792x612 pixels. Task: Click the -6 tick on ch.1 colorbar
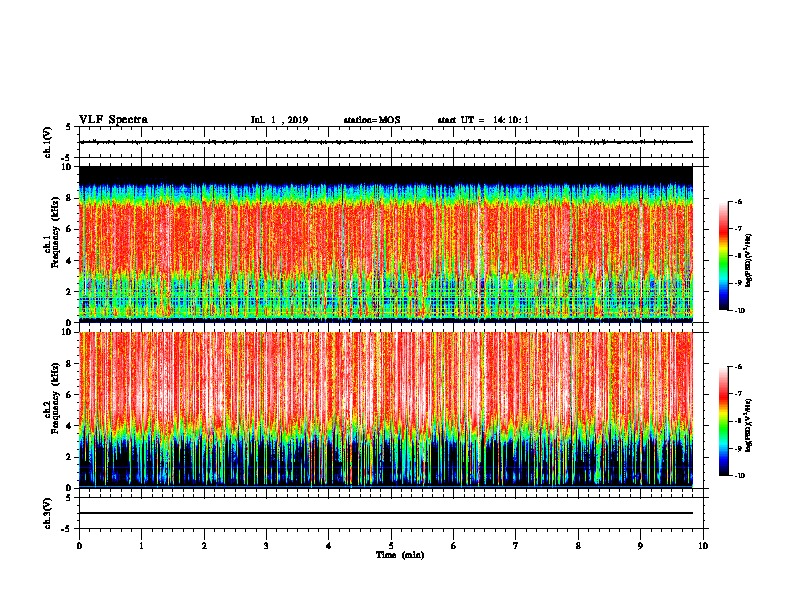pos(738,202)
